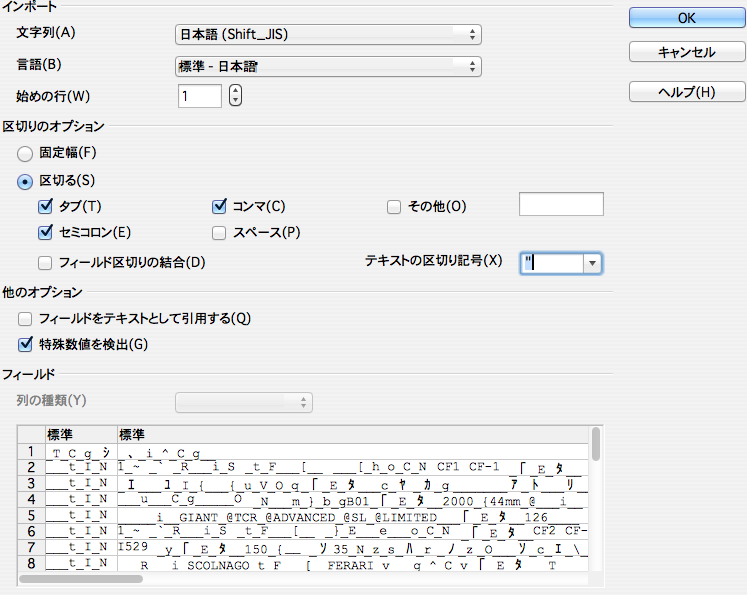This screenshot has height=595, width=747.
Task: Open the 文字列 Shift_JIS character set dropdown
Action: [x=328, y=34]
